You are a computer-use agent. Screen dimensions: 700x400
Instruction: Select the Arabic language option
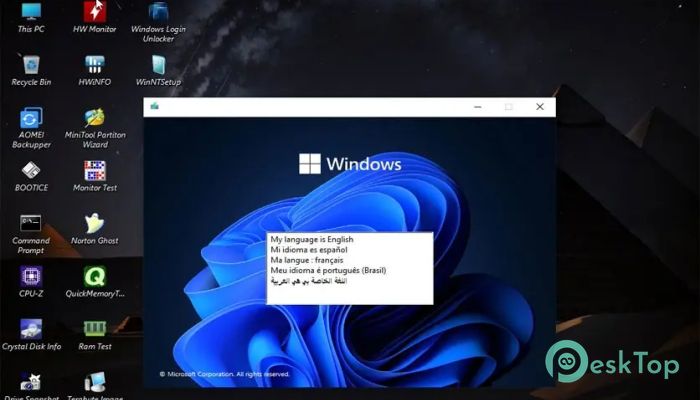pos(308,281)
